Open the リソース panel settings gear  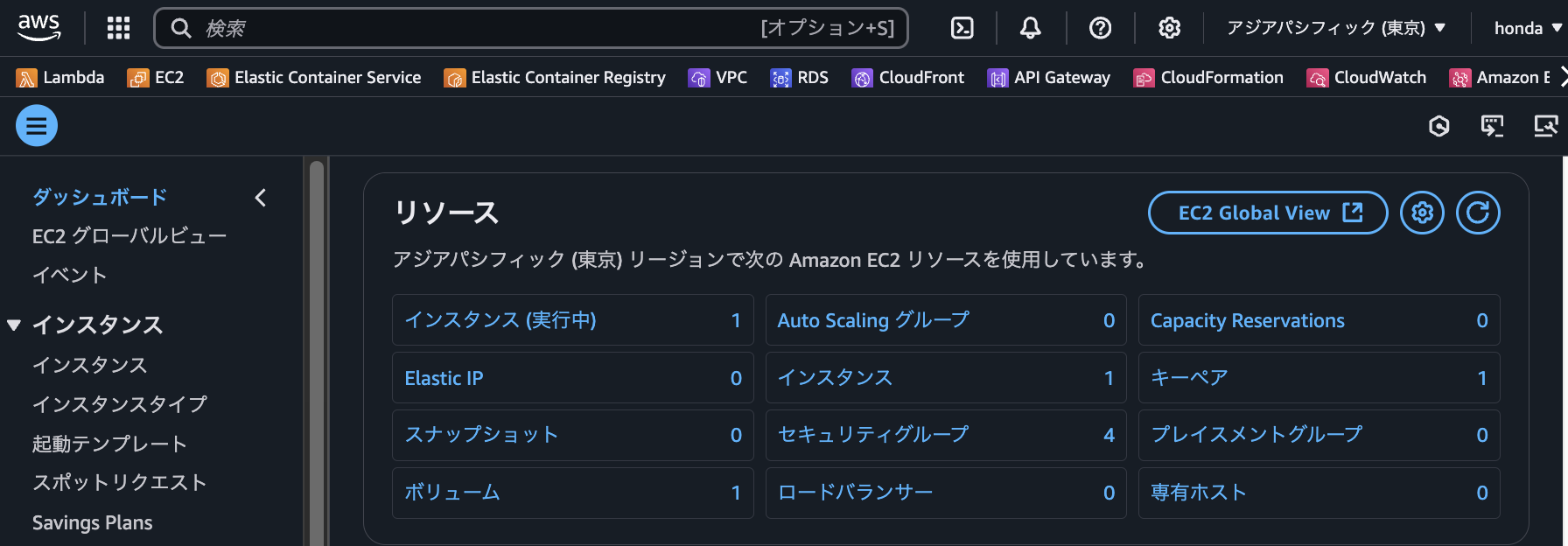click(1422, 212)
